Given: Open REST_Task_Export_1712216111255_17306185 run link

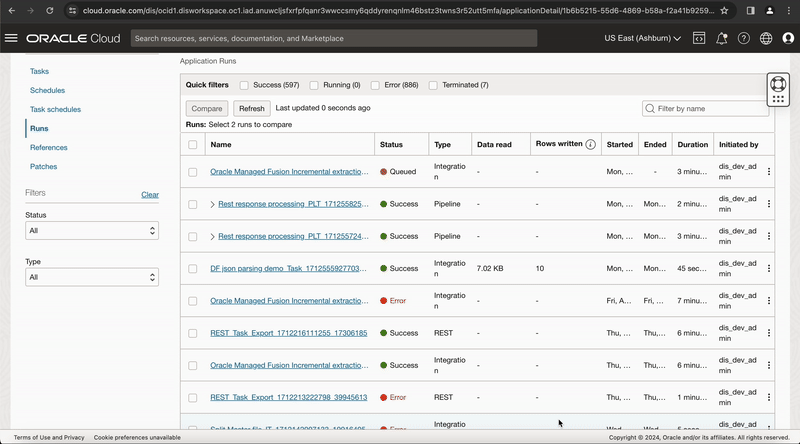Looking at the screenshot, I should pyautogui.click(x=289, y=333).
